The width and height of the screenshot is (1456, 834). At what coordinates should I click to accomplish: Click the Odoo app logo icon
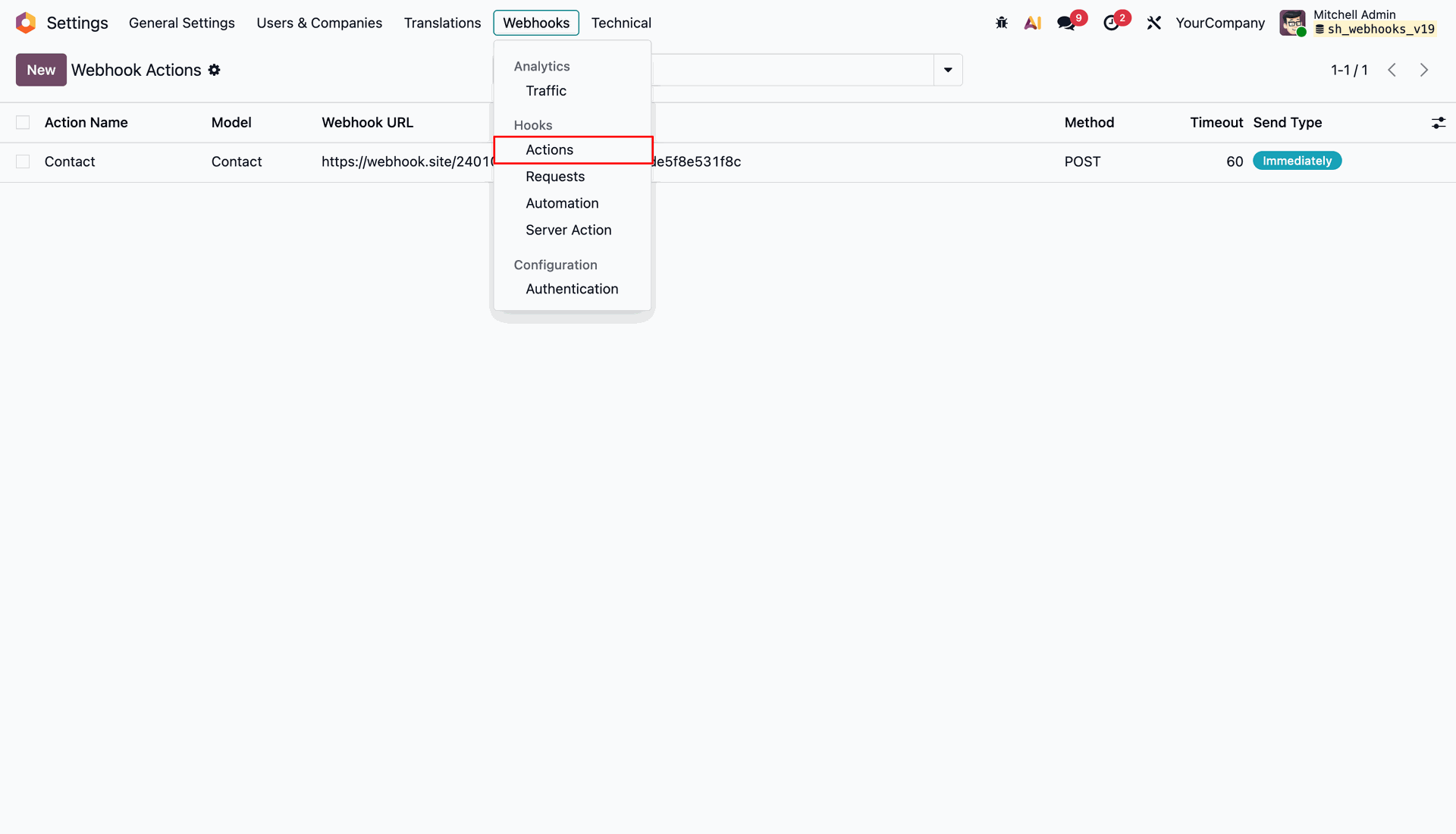26,23
